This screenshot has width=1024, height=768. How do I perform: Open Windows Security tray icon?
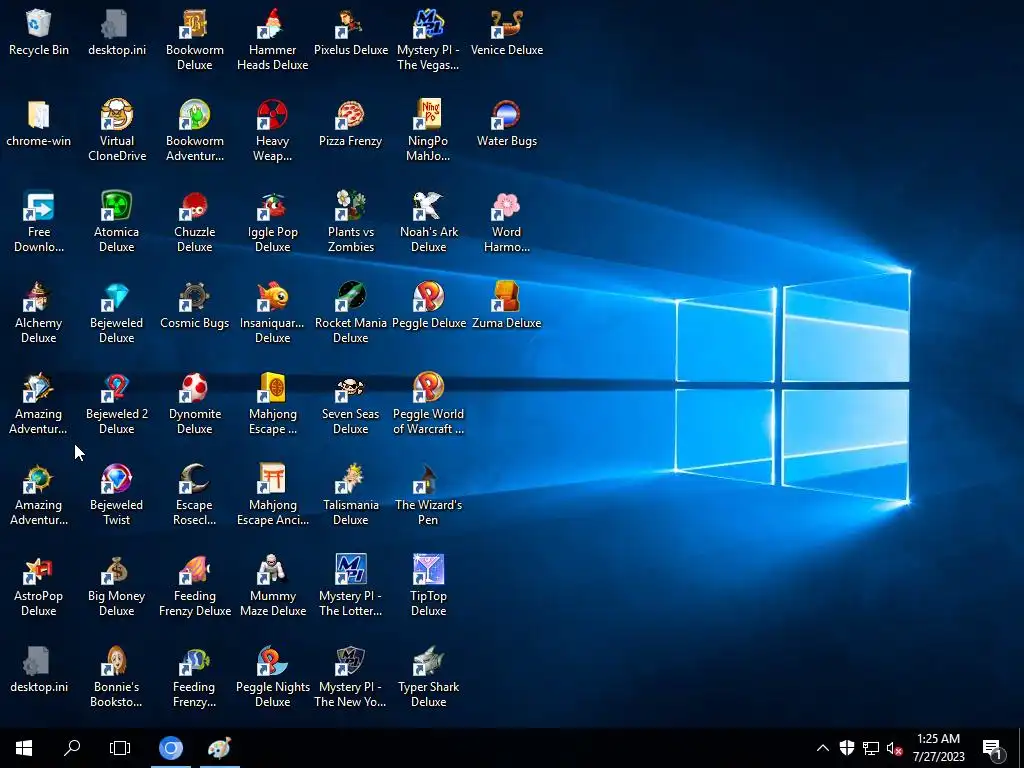(847, 748)
